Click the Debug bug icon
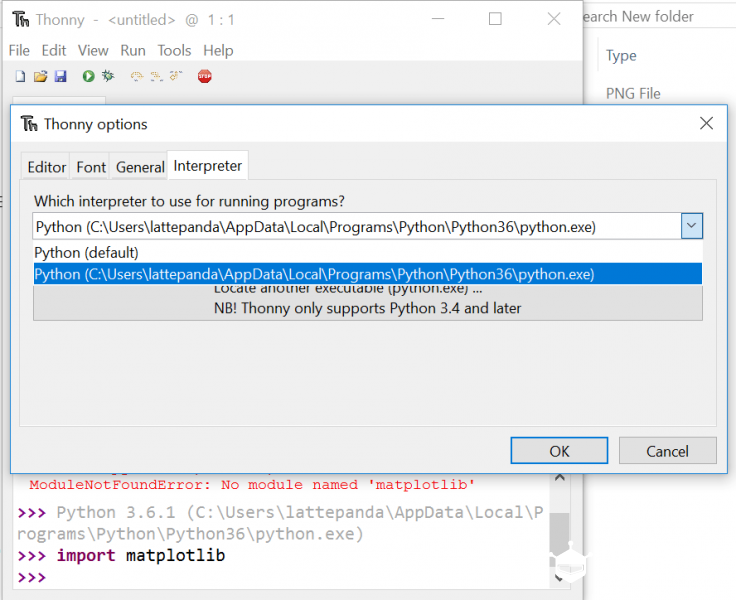The height and width of the screenshot is (600, 736). point(108,76)
